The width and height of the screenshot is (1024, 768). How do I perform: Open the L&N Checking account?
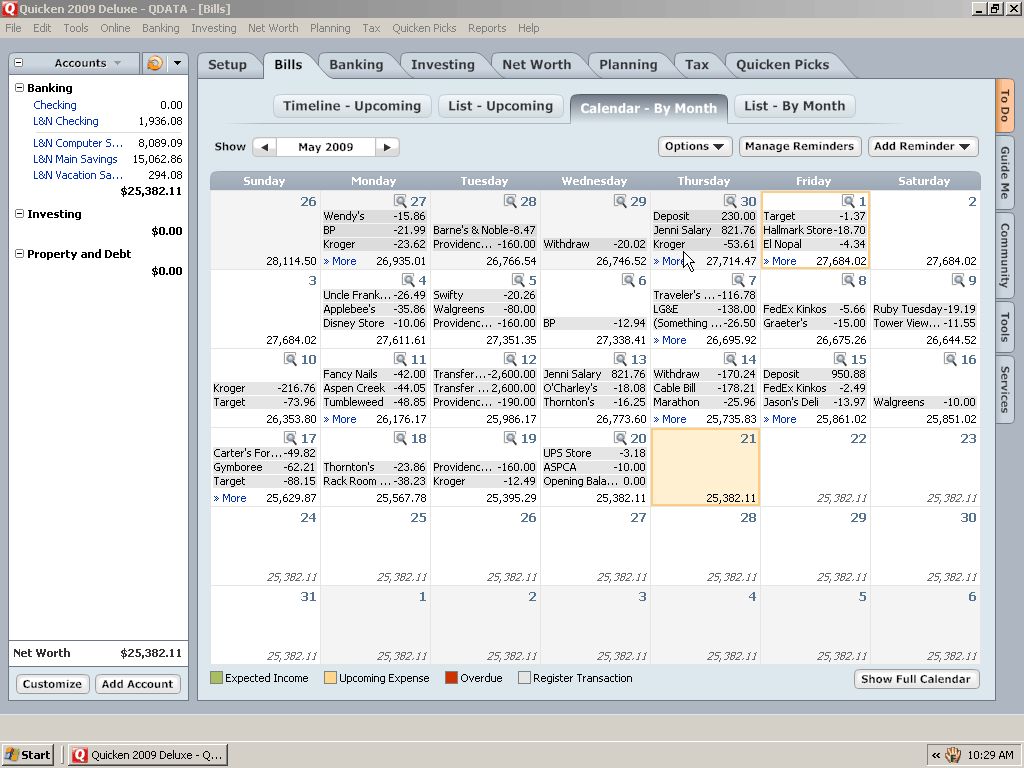point(65,121)
